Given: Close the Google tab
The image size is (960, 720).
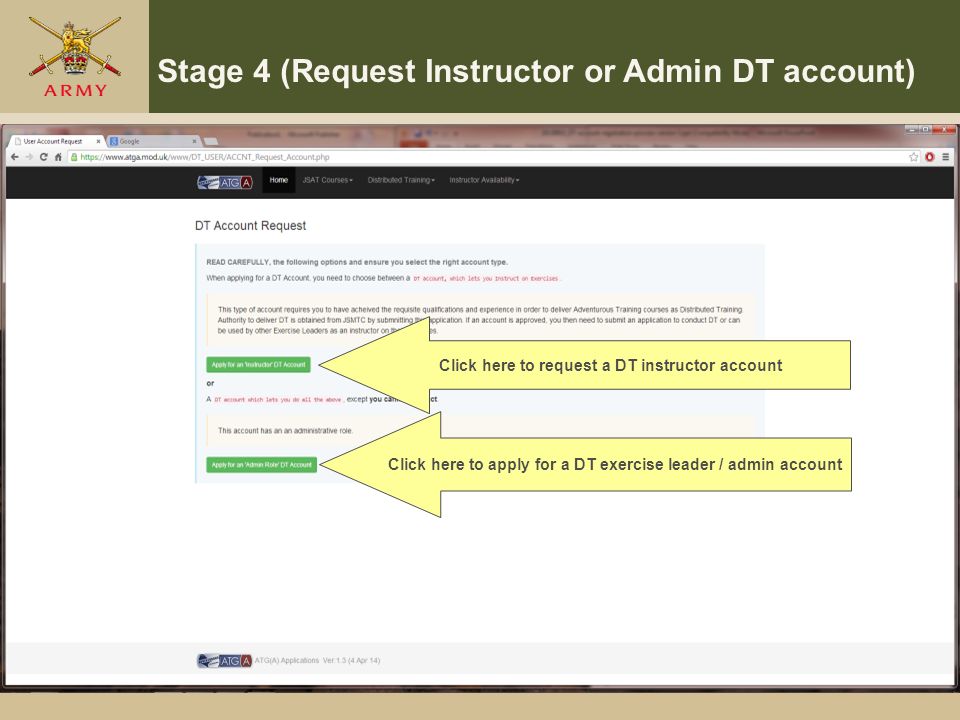Looking at the screenshot, I should [x=194, y=141].
